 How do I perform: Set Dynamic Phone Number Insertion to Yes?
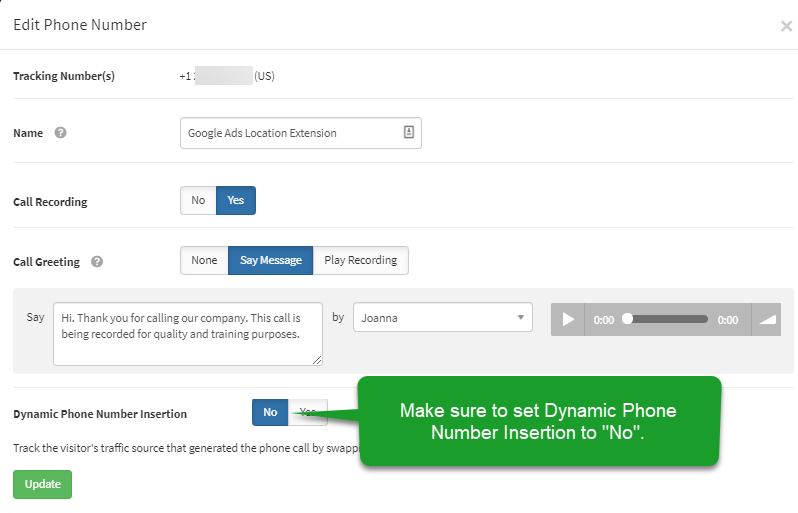pos(307,412)
